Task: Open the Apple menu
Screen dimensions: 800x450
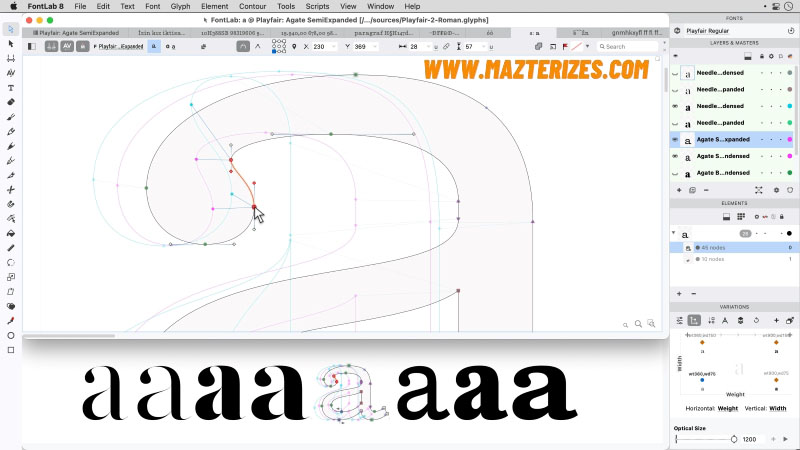Action: tap(14, 6)
